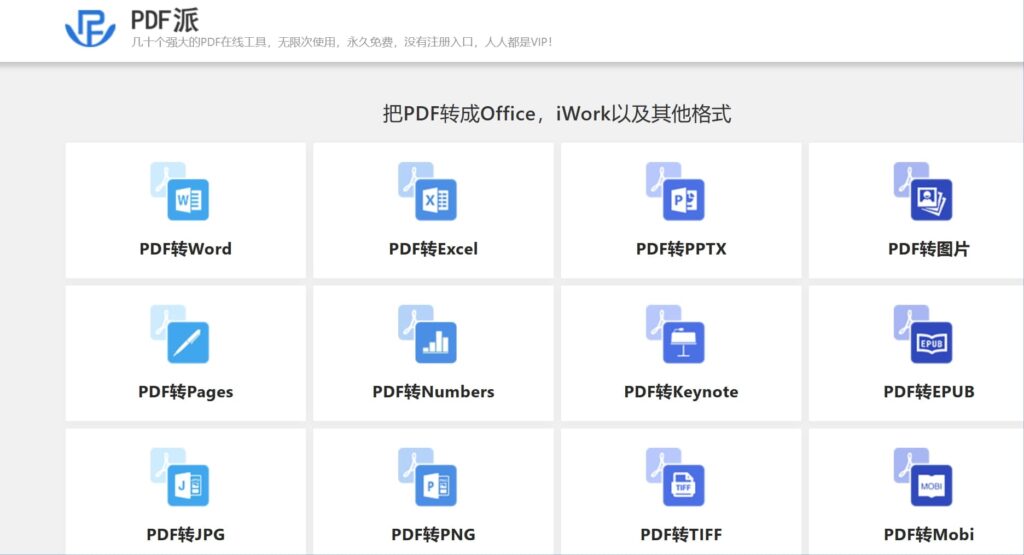Select the PDF转PPTX icon

pos(675,191)
